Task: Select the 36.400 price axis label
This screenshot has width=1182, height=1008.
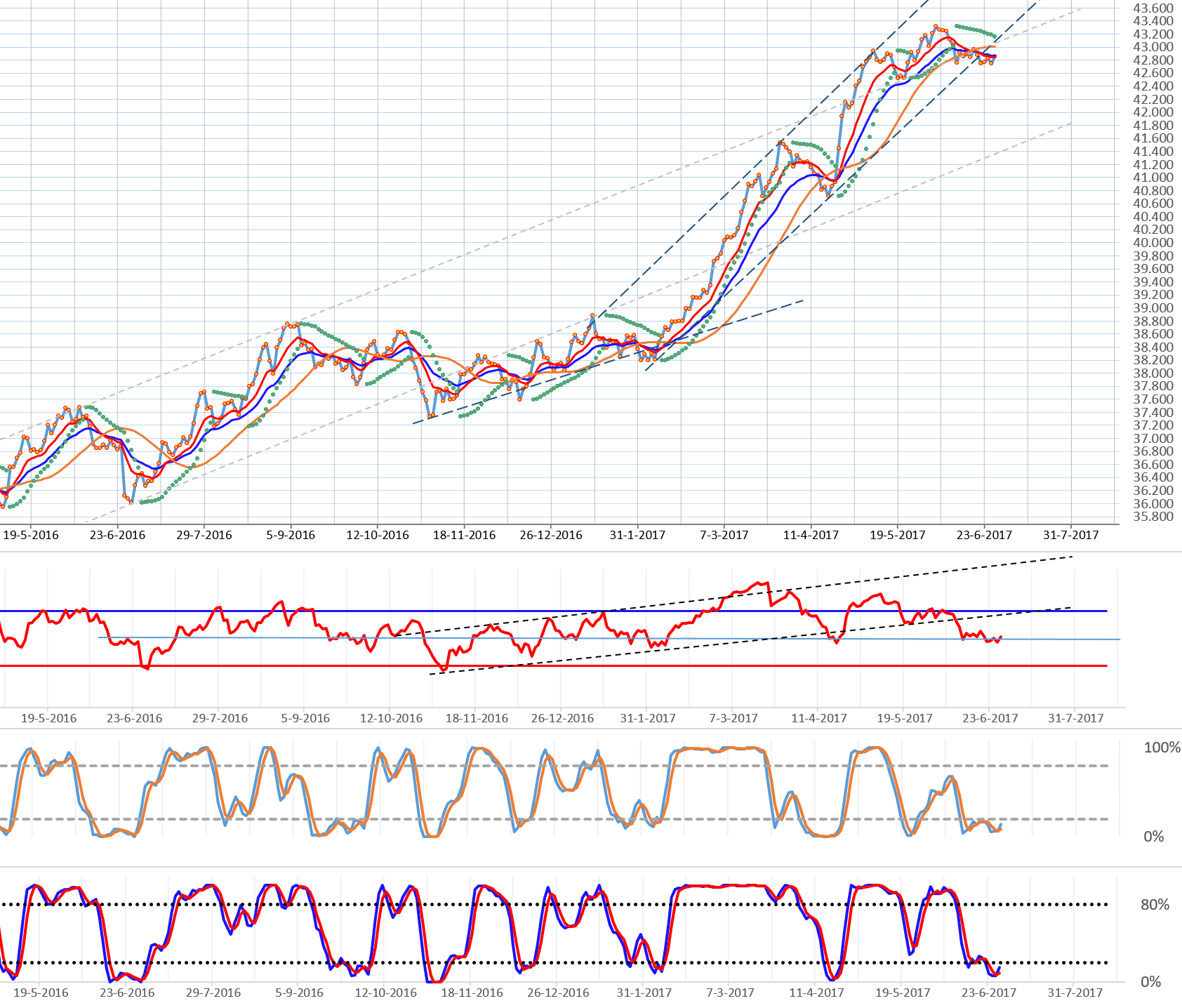Action: (1153, 478)
